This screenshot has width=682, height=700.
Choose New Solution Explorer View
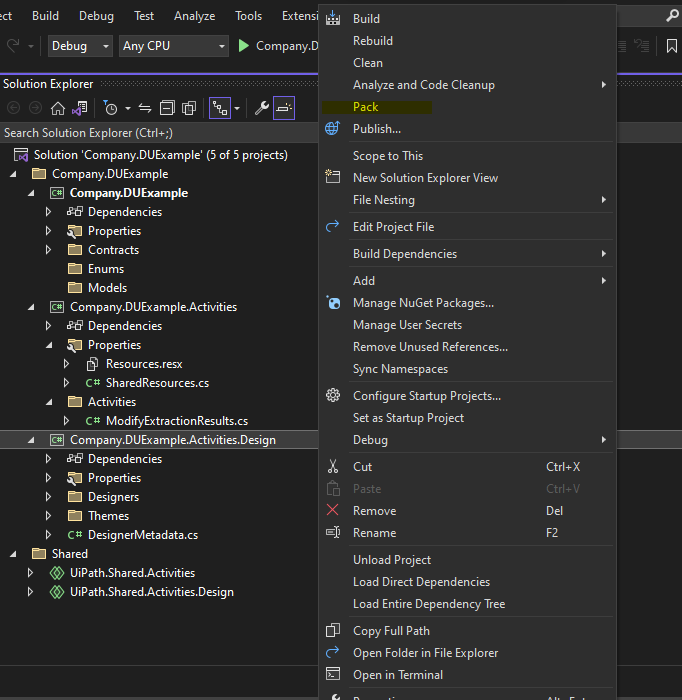pos(467,178)
